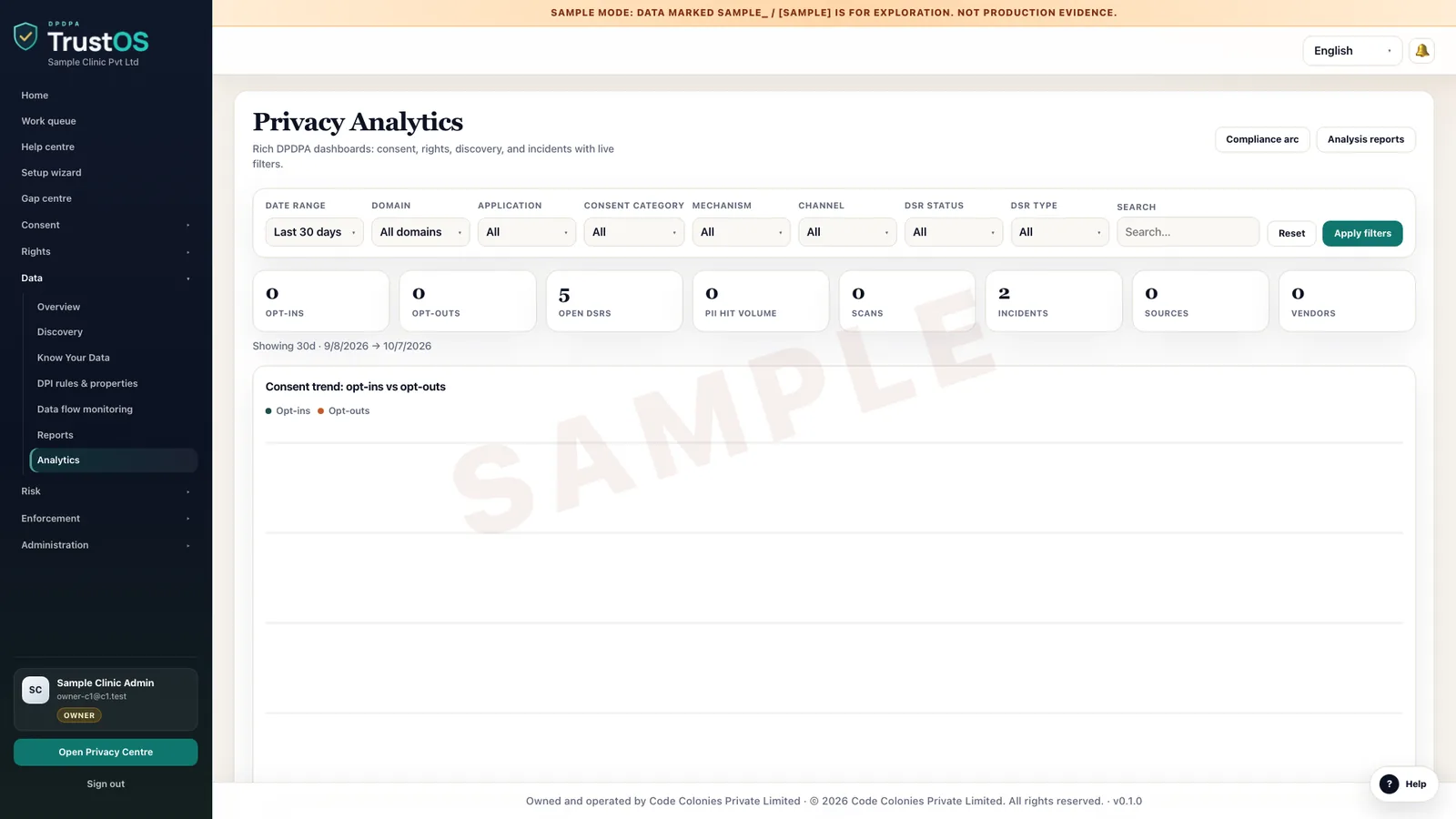This screenshot has width=1456, height=819.
Task: Change language from English dropdown
Action: point(1352,51)
